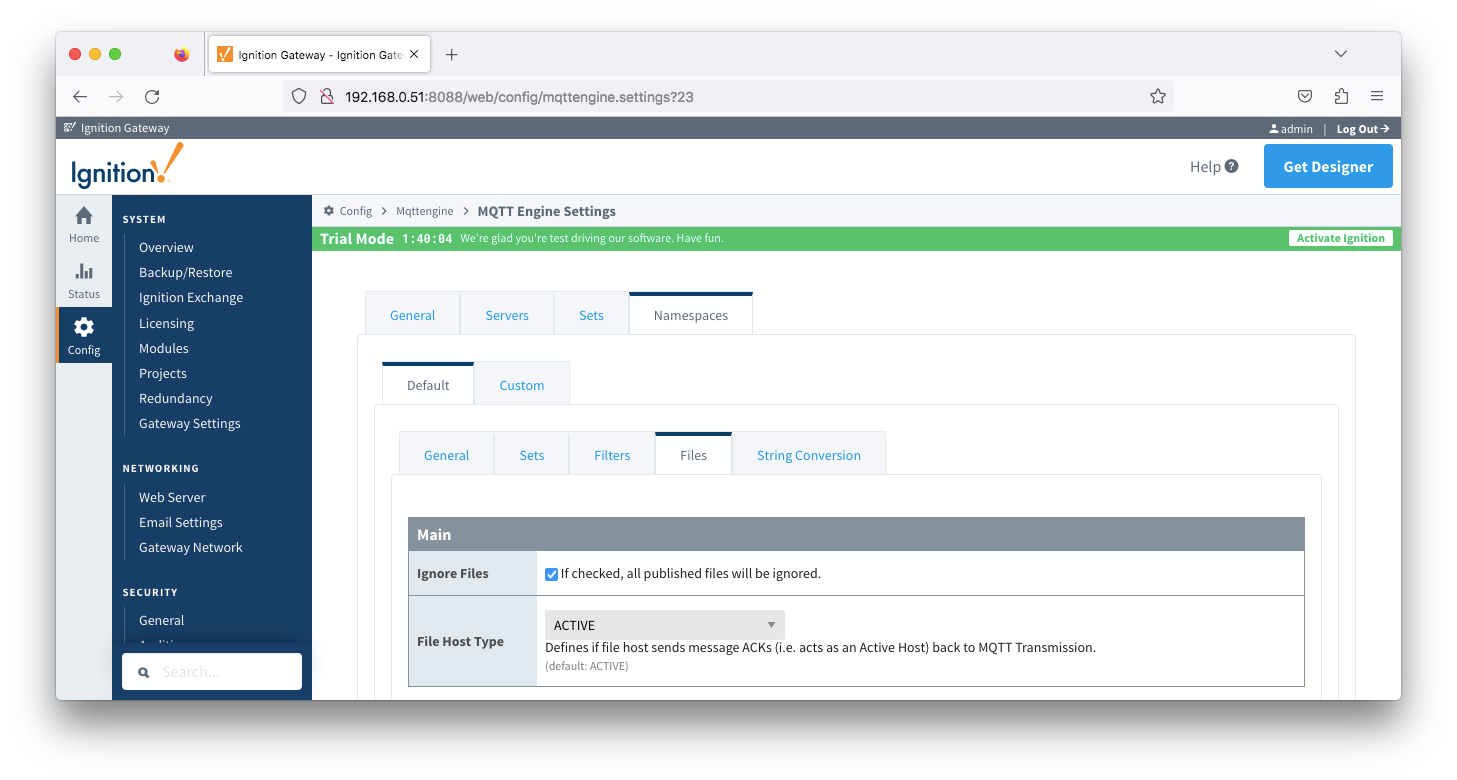Open Modules in the sidebar

pyautogui.click(x=164, y=348)
